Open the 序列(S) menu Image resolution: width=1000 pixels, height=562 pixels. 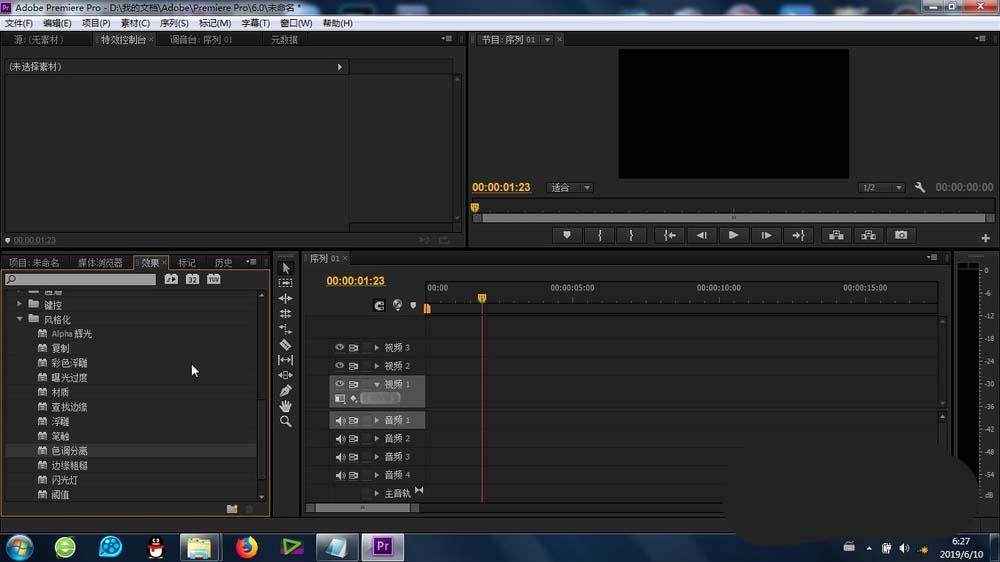pos(174,23)
